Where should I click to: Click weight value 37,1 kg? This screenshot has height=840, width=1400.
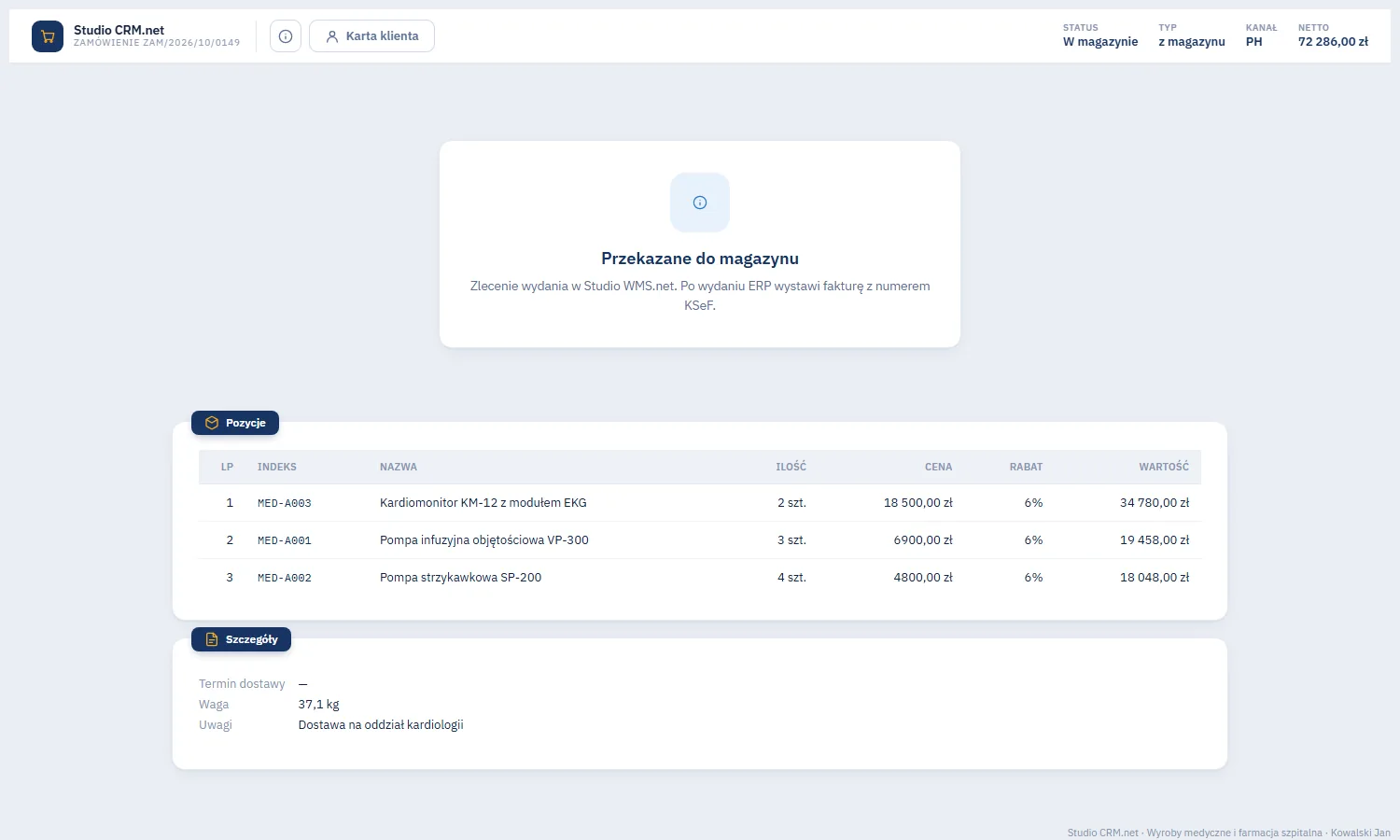(x=319, y=705)
